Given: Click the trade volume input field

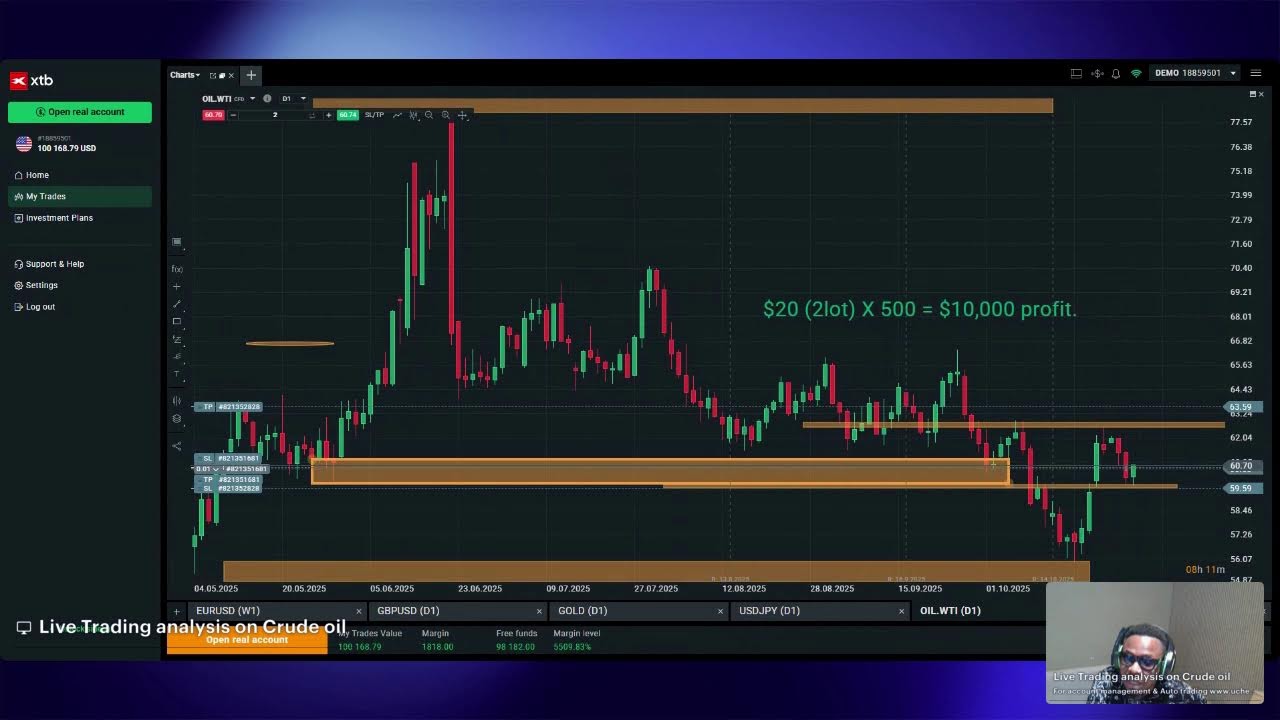Looking at the screenshot, I should pyautogui.click(x=275, y=115).
